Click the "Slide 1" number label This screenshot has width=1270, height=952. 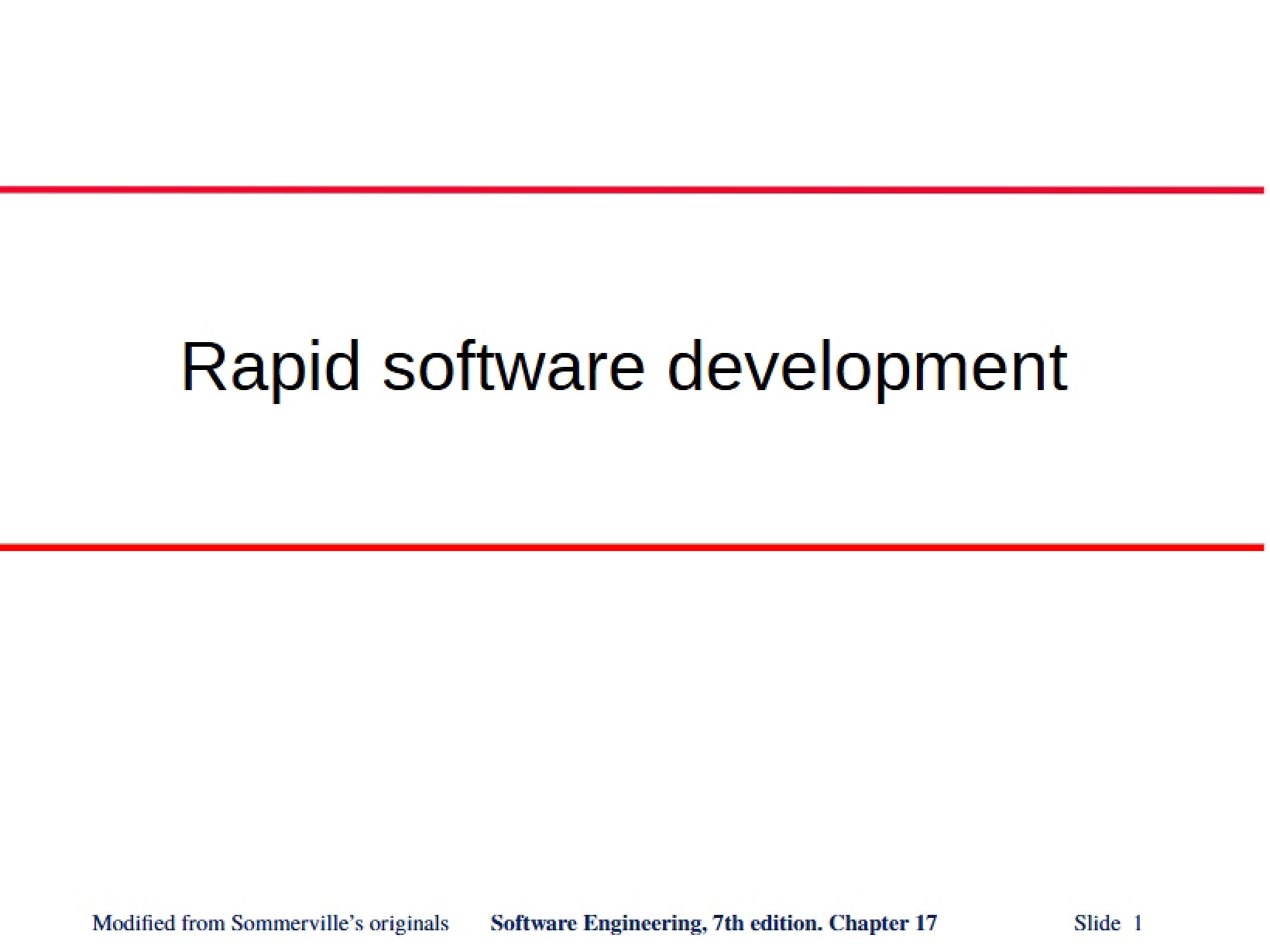tap(1108, 923)
